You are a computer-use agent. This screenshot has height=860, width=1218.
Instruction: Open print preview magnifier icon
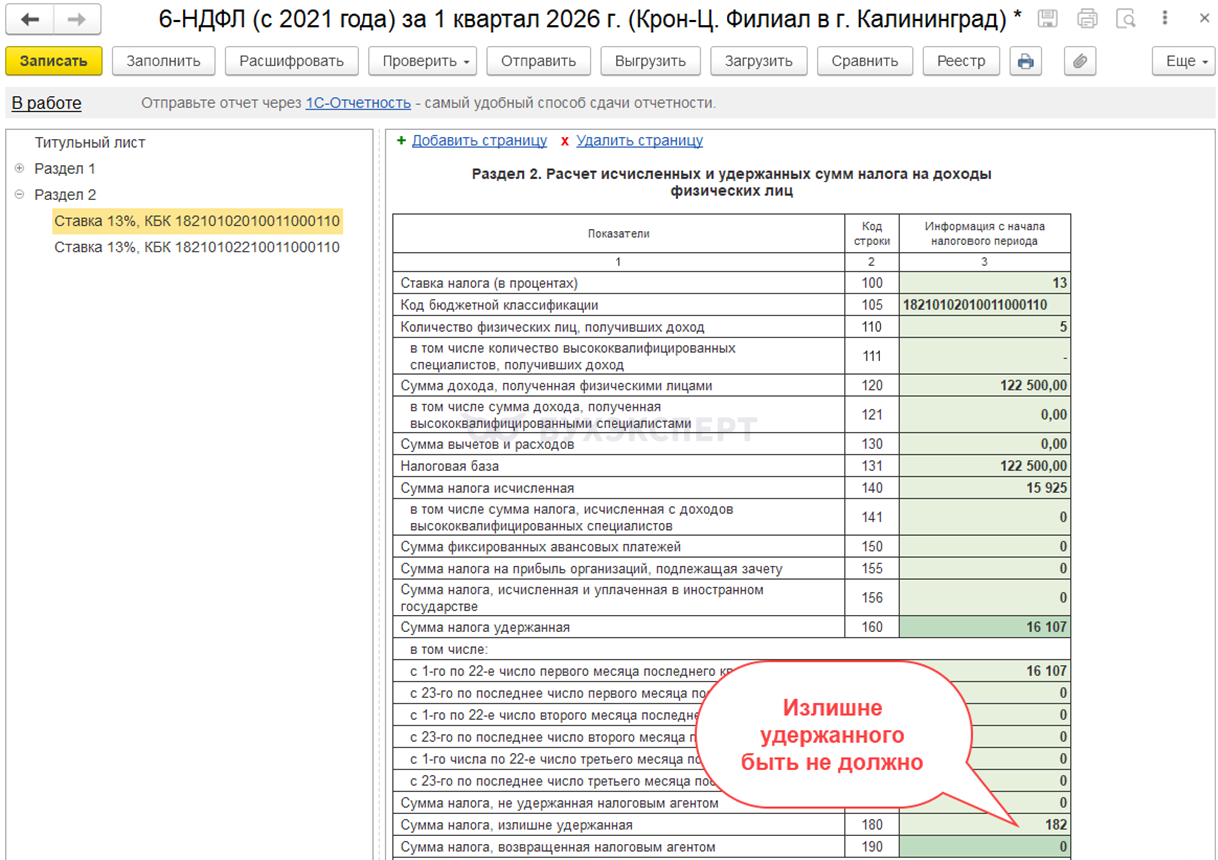(1126, 19)
